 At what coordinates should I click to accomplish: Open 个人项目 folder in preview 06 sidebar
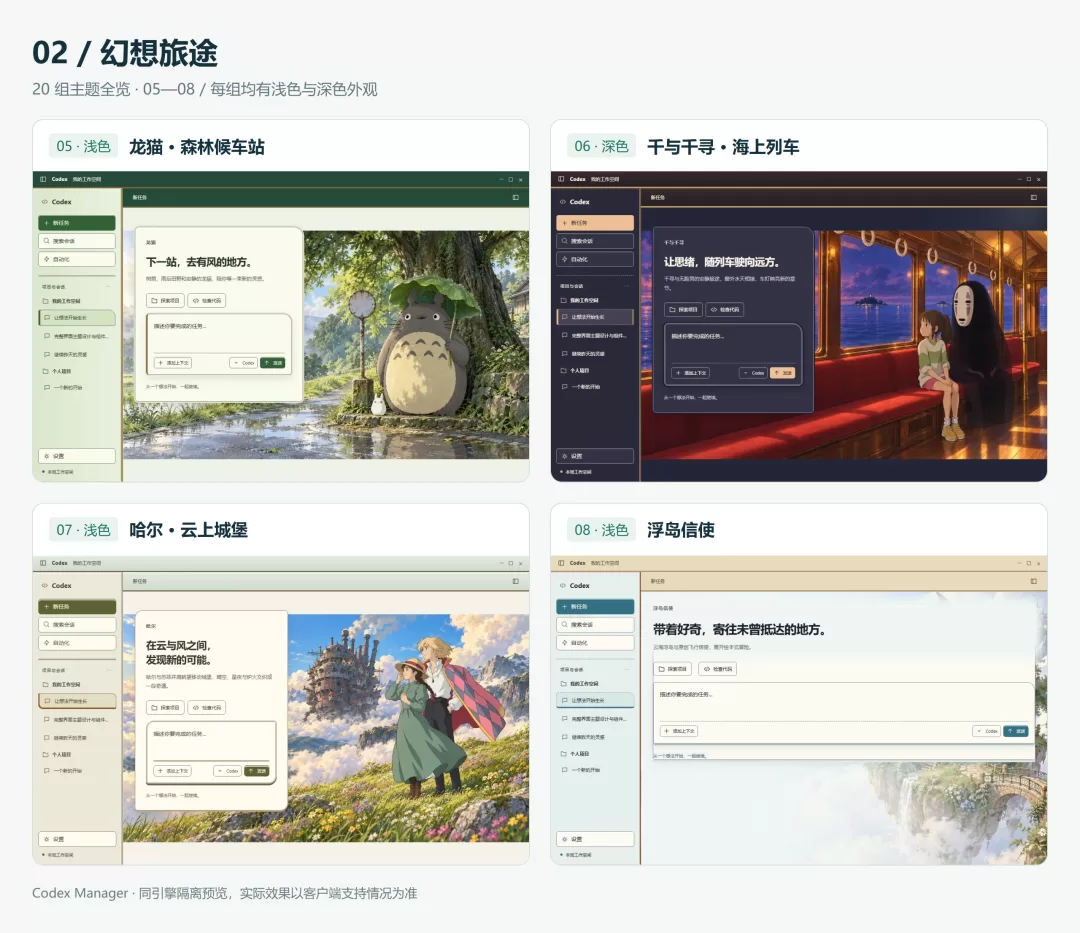576,370
